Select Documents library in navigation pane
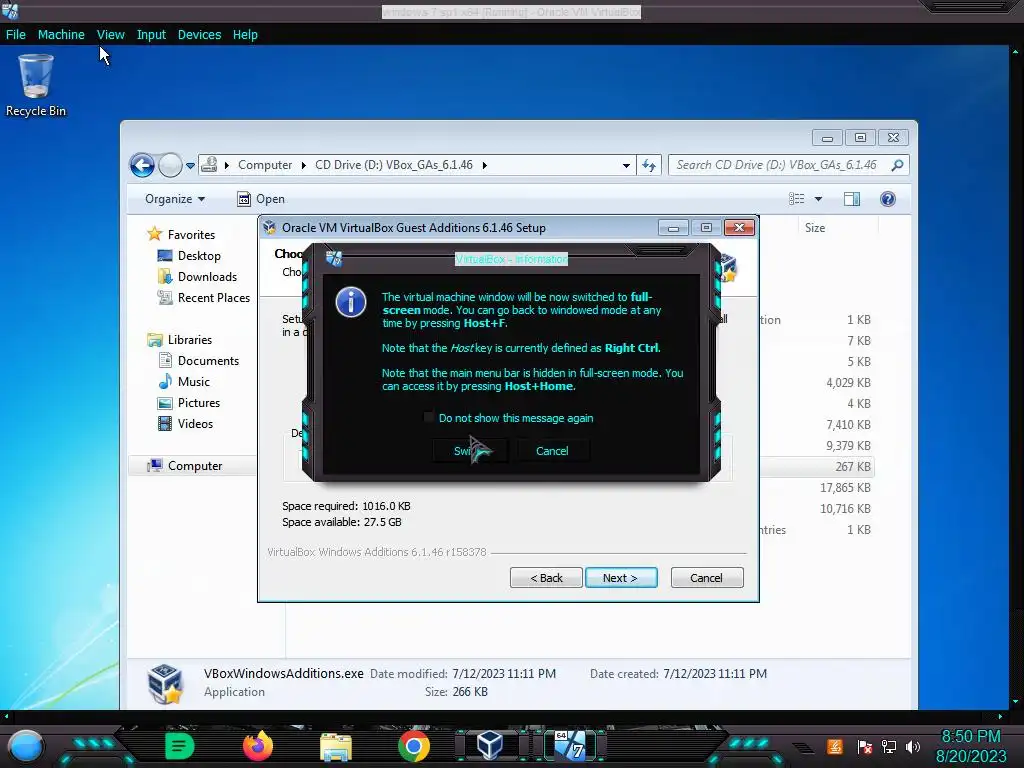Viewport: 1024px width, 768px height. tap(208, 360)
